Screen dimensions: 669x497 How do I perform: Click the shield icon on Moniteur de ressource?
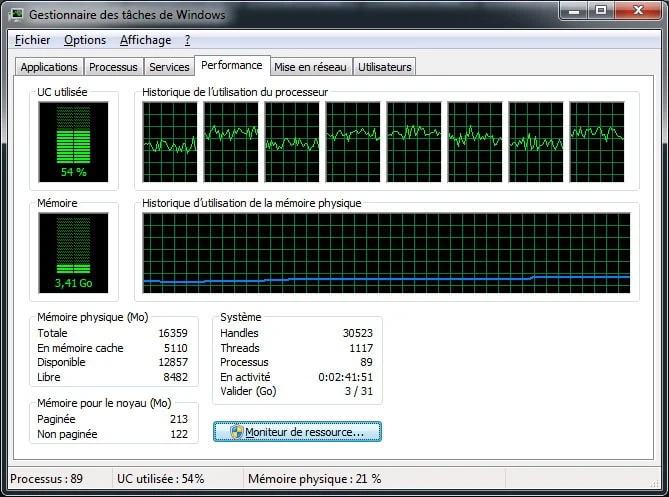tap(236, 432)
